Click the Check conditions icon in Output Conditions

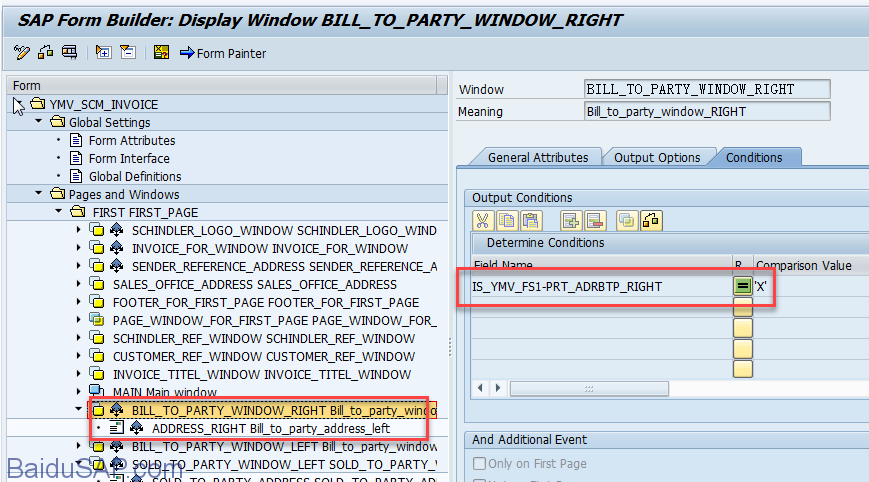click(651, 221)
